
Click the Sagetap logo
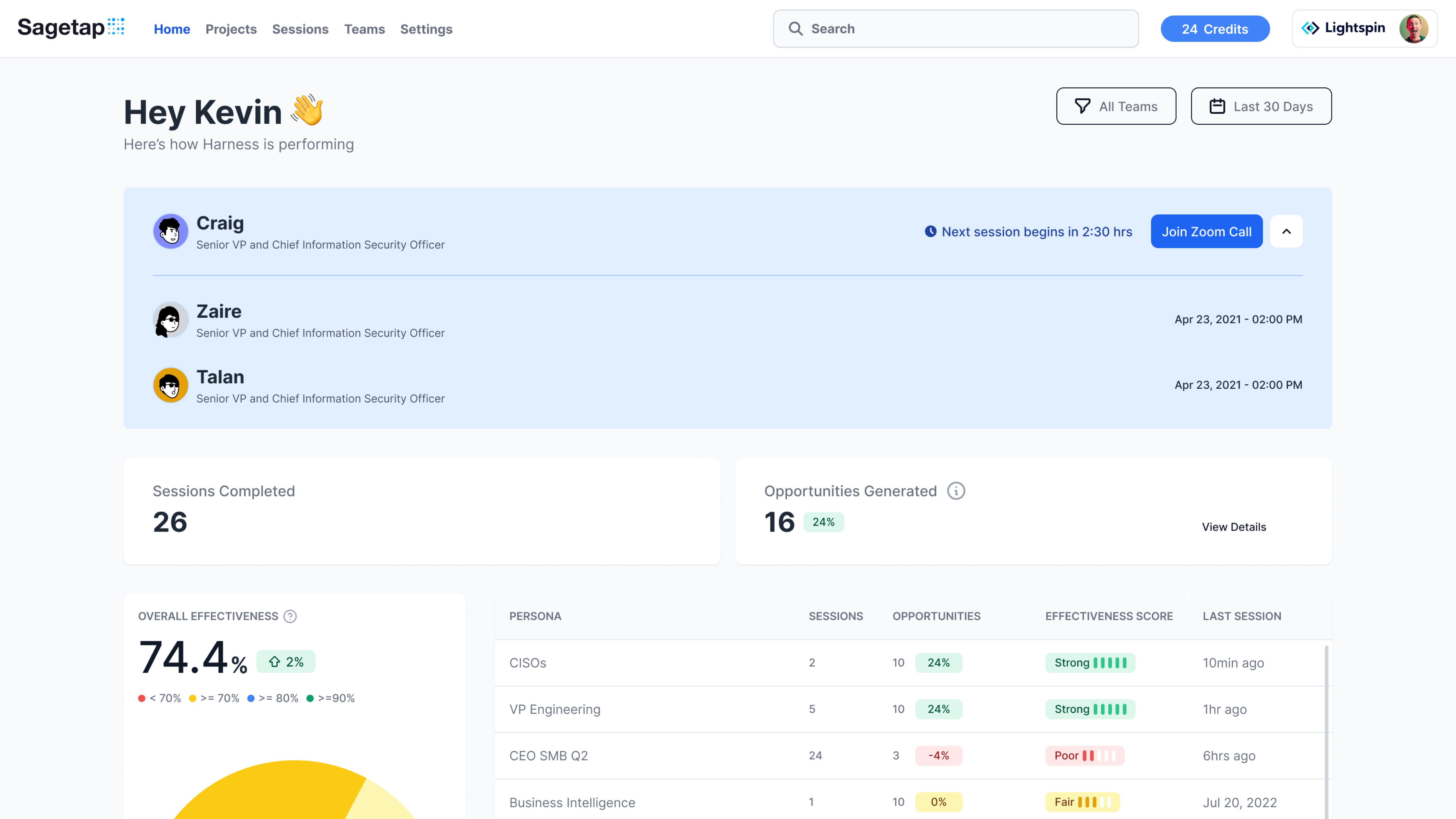[x=71, y=28]
